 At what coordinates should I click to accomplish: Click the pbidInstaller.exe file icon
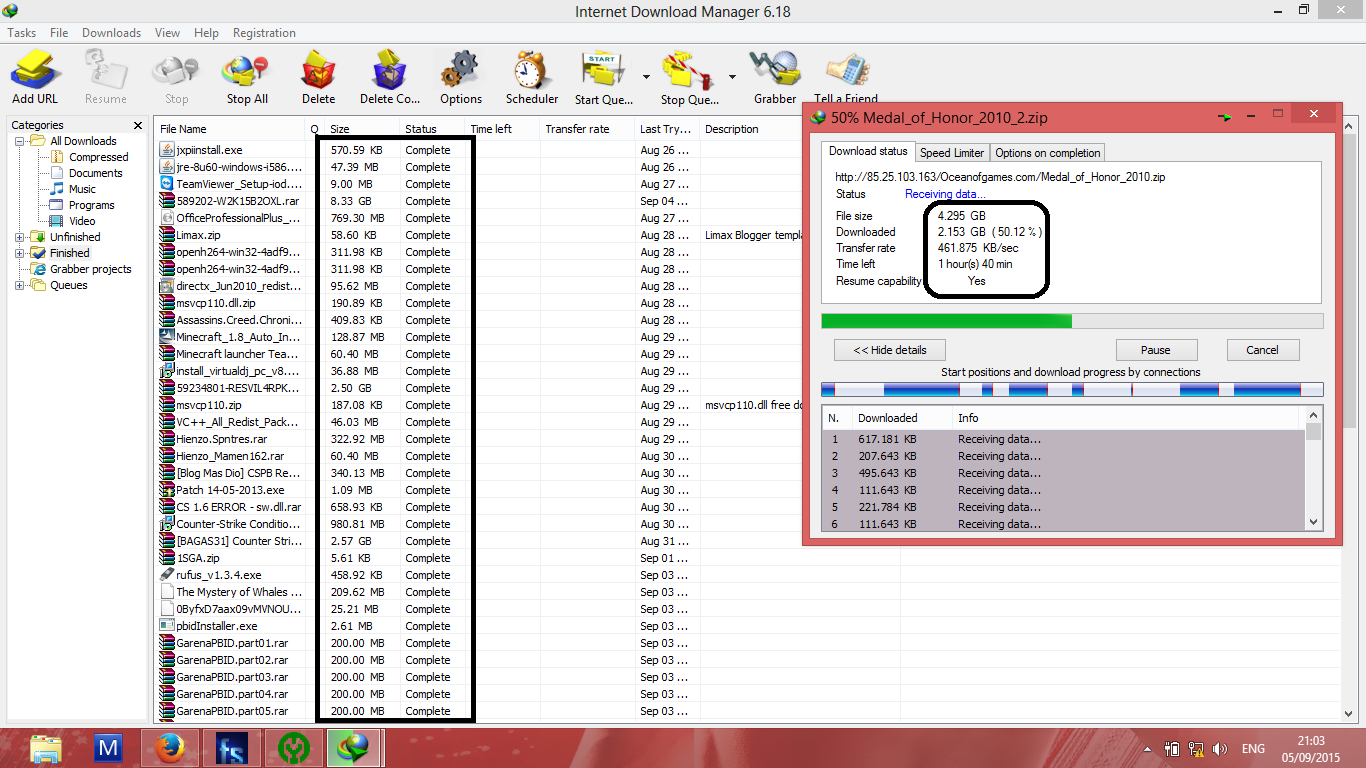point(166,626)
